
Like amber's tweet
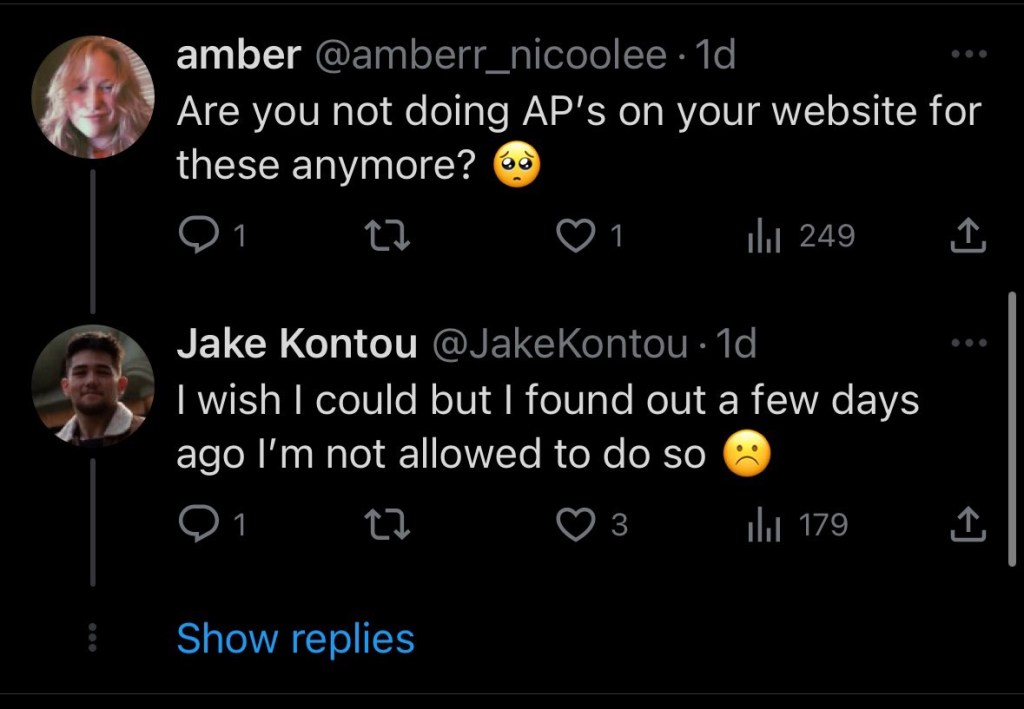(x=573, y=236)
